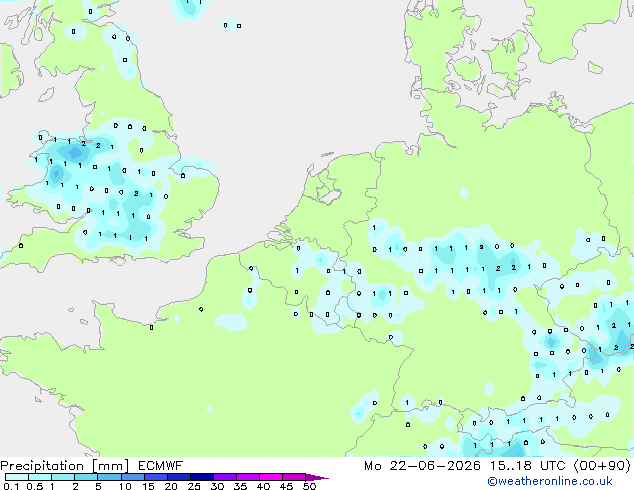Image resolution: width=634 pixels, height=490 pixels.
Task: Click the 0.1–0.5 mm legend color swatch
Action: 17,477
